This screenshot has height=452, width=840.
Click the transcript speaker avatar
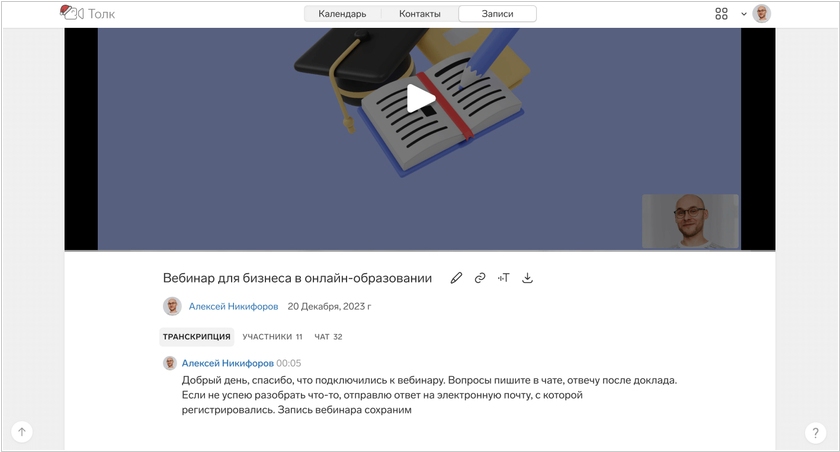(x=170, y=363)
